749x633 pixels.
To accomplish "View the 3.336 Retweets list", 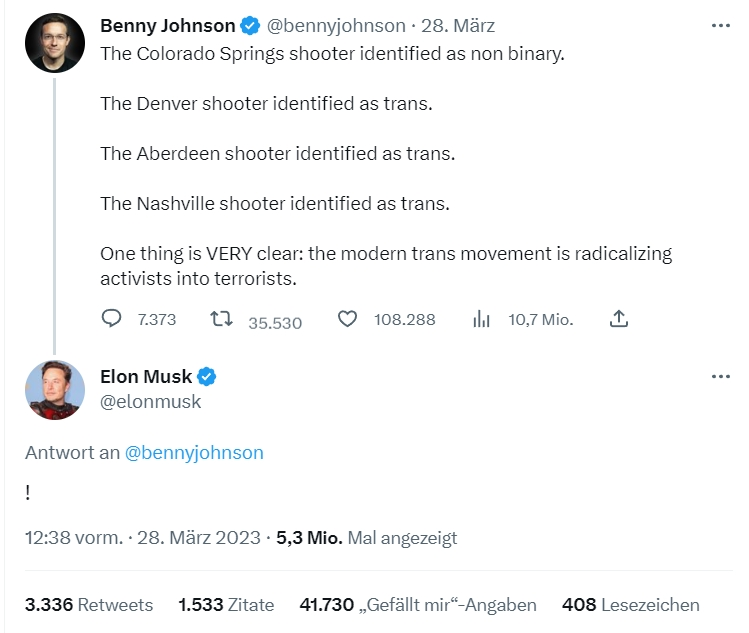I will pos(89,605).
